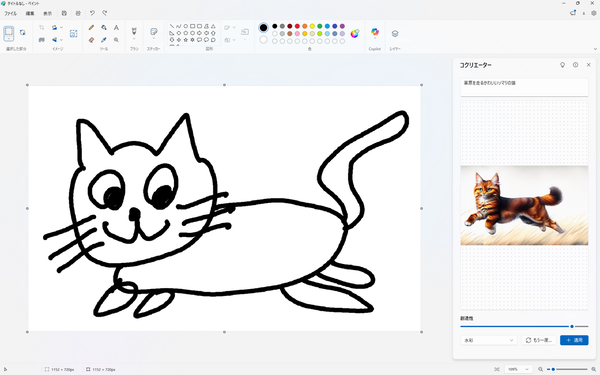Viewport: 600px width, 375px height.
Task: Expand the rotate dropdown arrow
Action: click(x=61, y=28)
